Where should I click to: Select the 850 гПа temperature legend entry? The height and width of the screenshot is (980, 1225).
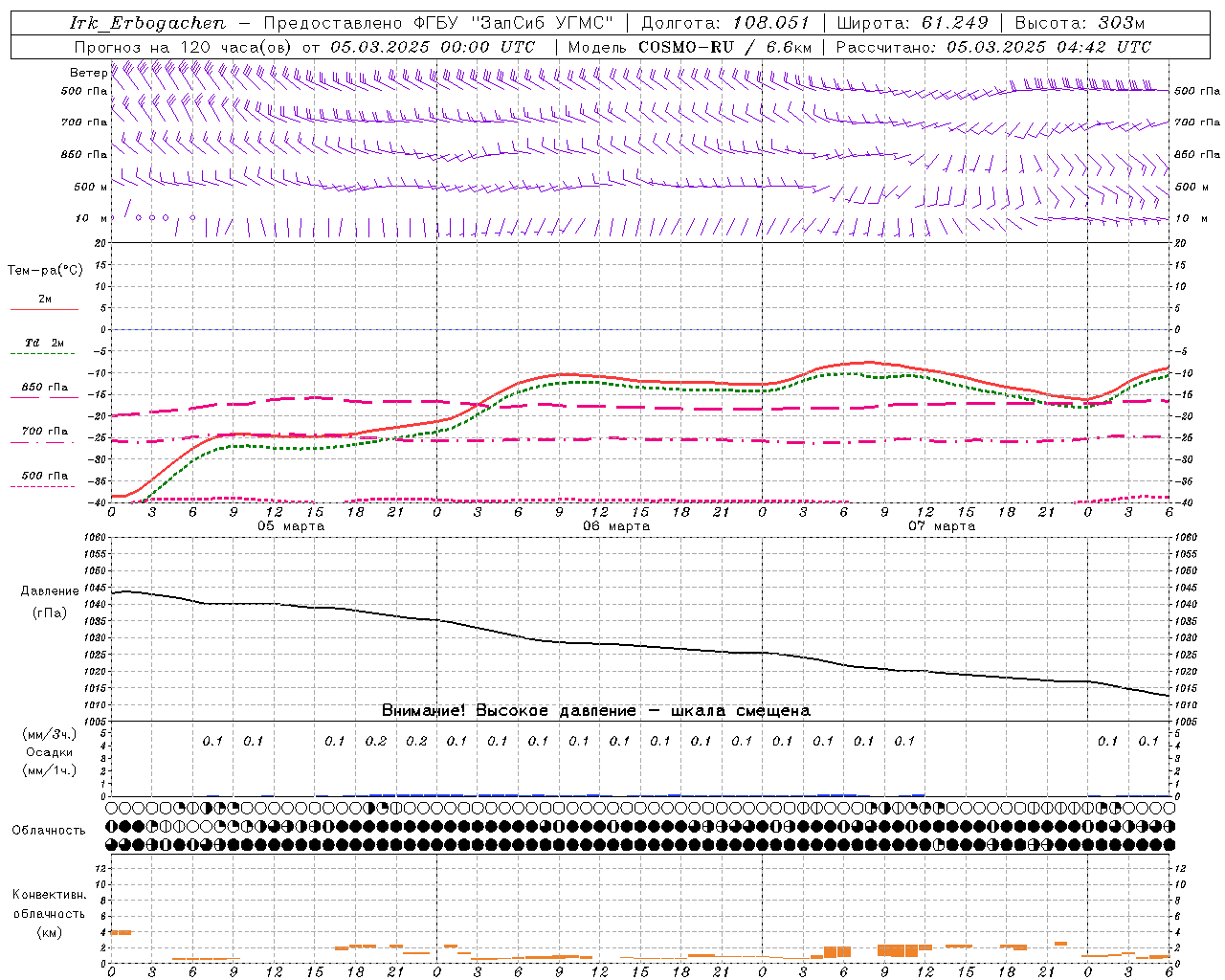pyautogui.click(x=44, y=388)
